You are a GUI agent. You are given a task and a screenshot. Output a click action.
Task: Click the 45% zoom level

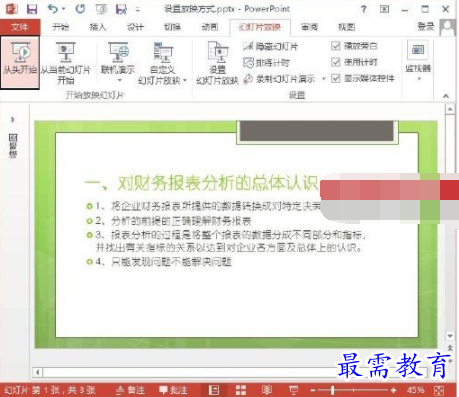[x=415, y=390]
